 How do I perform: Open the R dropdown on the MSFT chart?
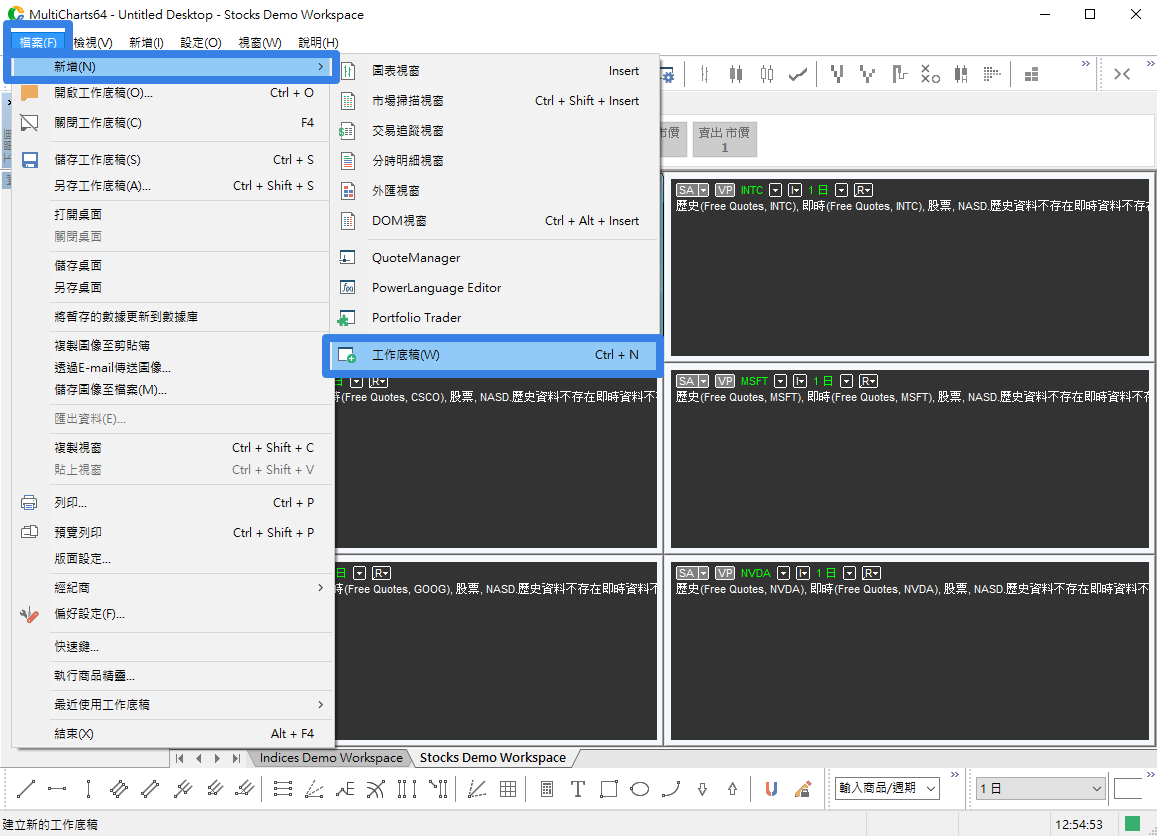point(868,381)
